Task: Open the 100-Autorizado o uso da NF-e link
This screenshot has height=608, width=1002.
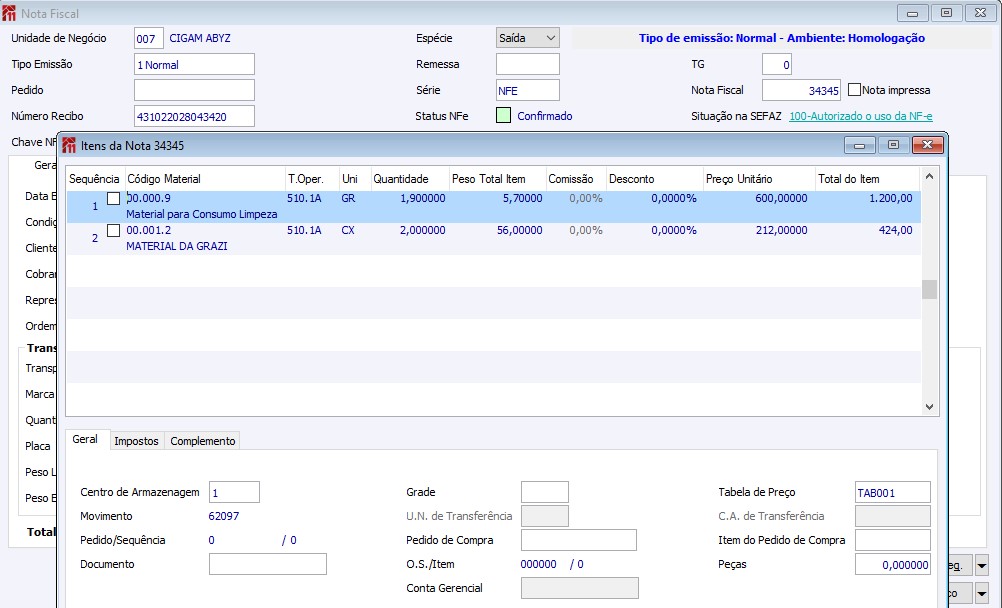Action: pos(860,116)
